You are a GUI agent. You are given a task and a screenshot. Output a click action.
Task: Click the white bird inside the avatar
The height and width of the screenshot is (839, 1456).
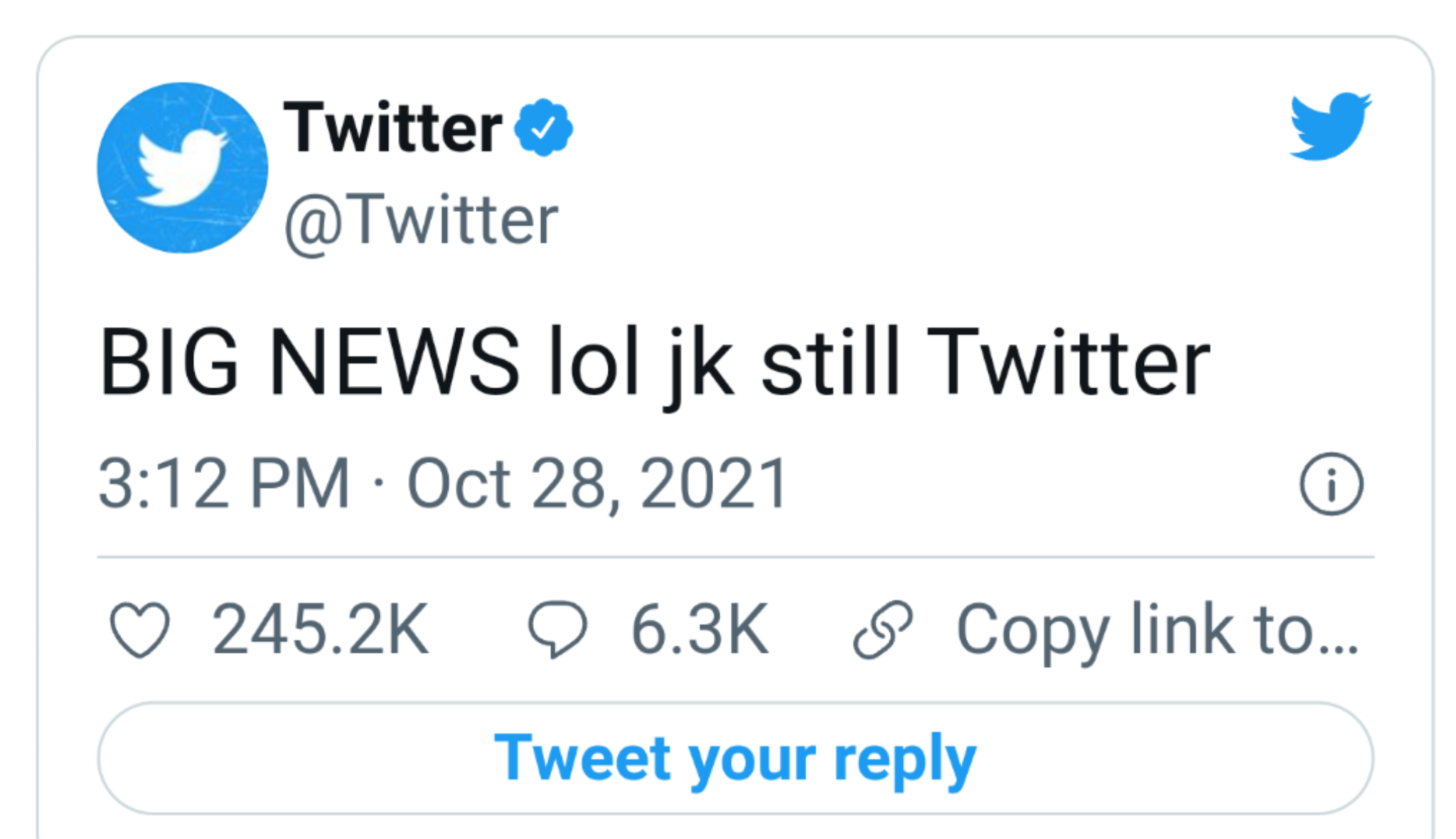(181, 167)
